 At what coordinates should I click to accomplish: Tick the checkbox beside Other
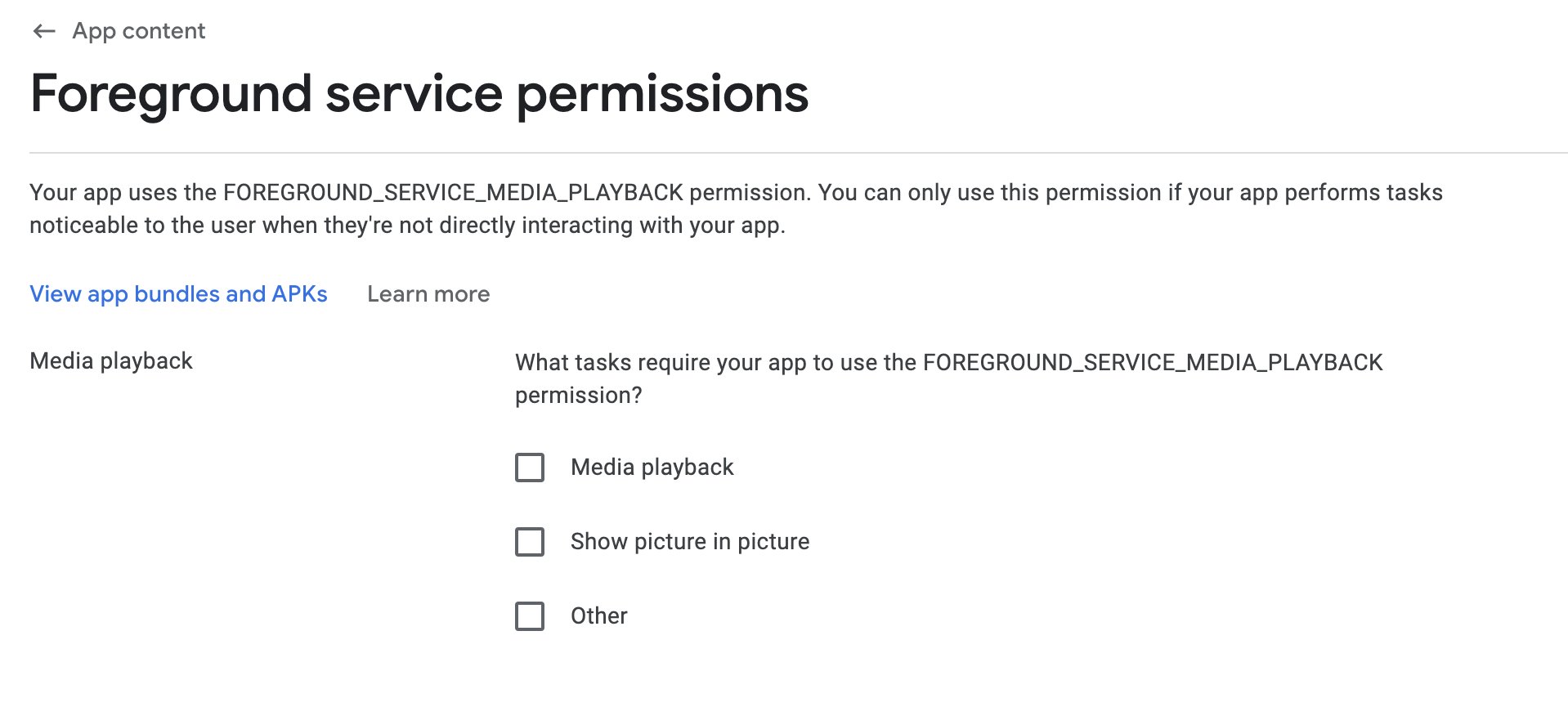(x=529, y=616)
